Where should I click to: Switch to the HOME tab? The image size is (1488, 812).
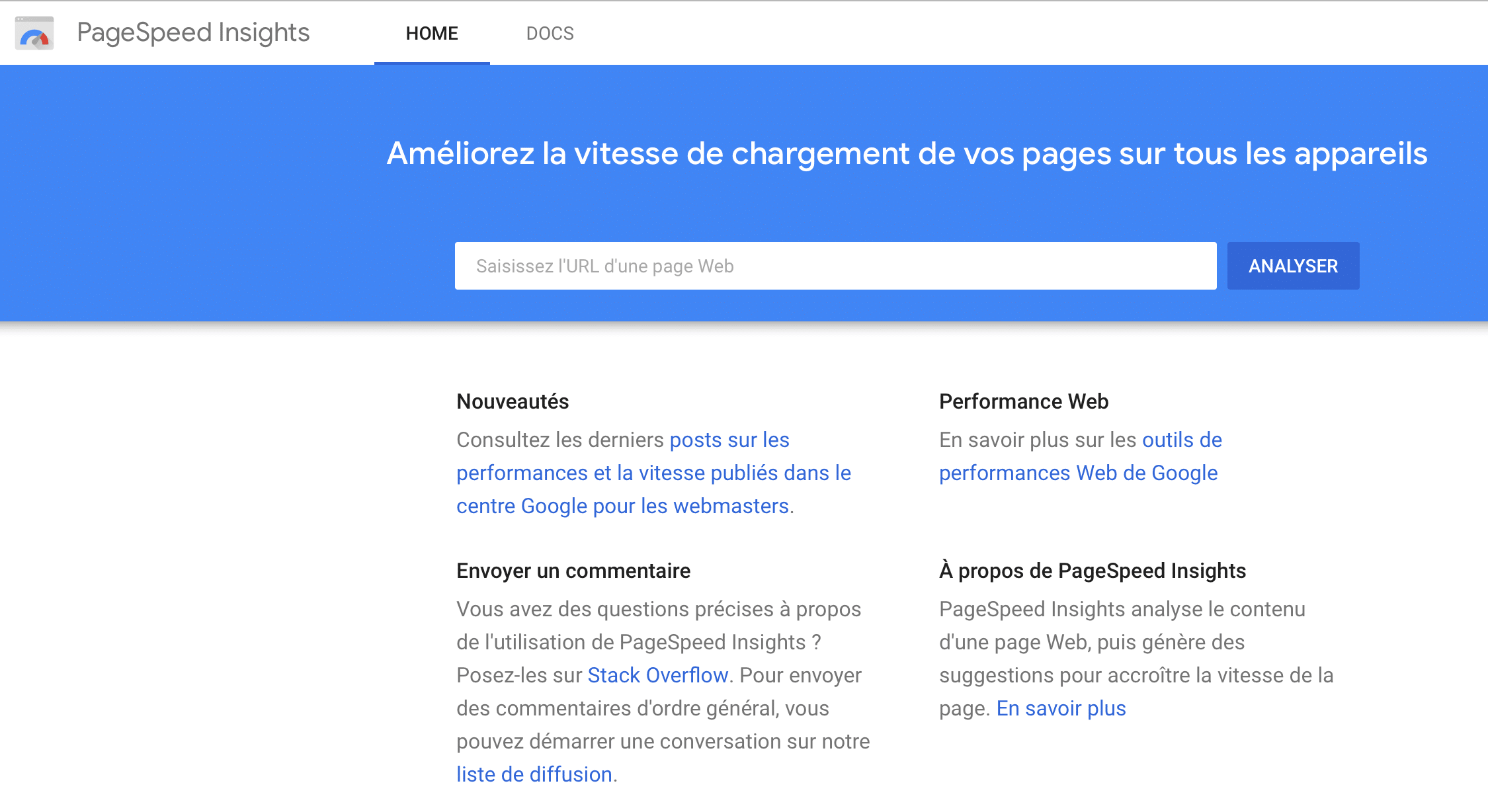[432, 33]
